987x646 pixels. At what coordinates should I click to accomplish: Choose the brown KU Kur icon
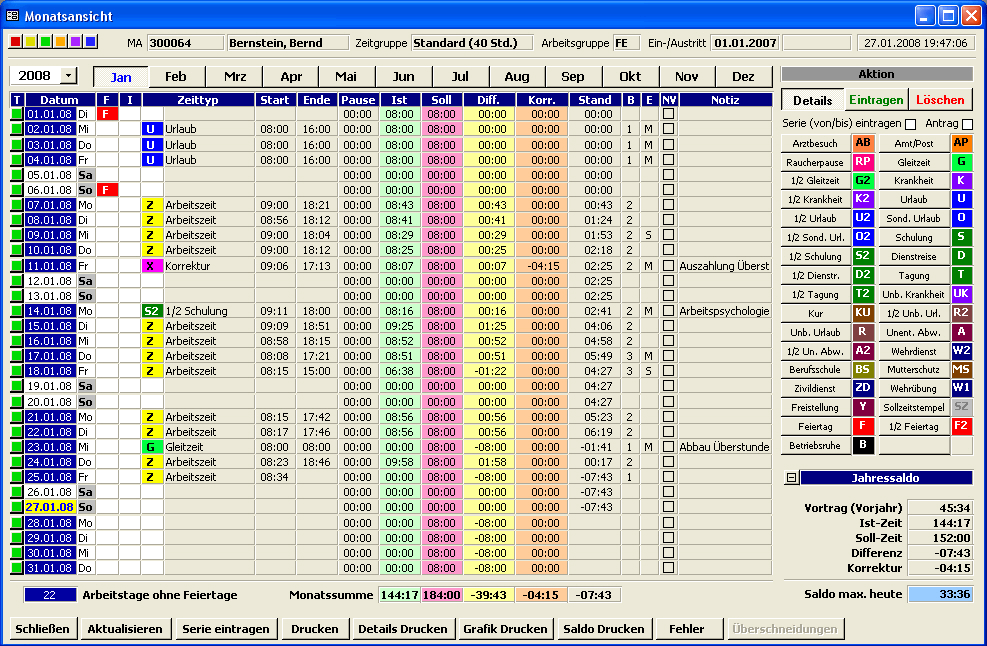pos(862,313)
